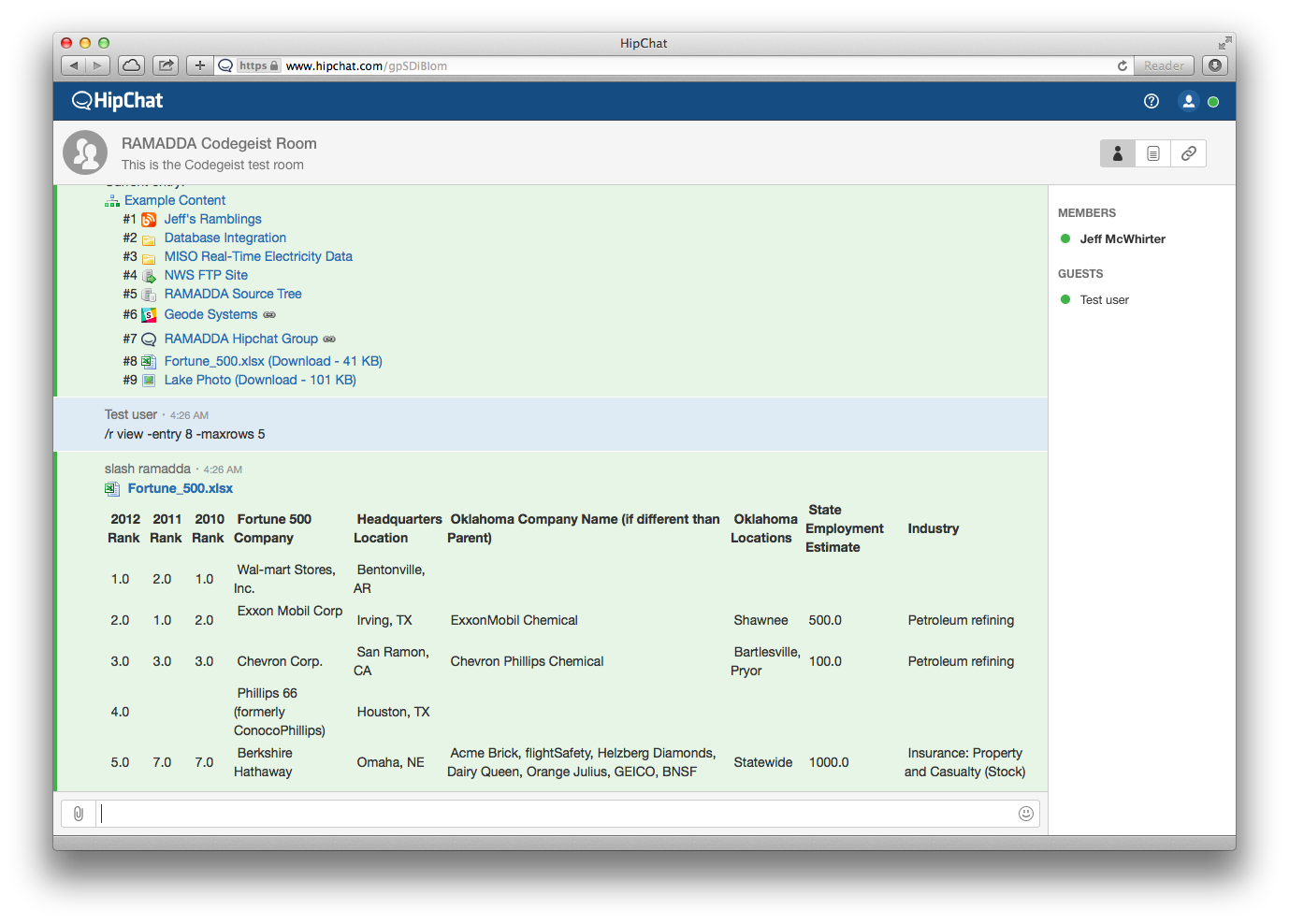Click the HipChat logo
Screen dimensions: 1289x924
[117, 101]
